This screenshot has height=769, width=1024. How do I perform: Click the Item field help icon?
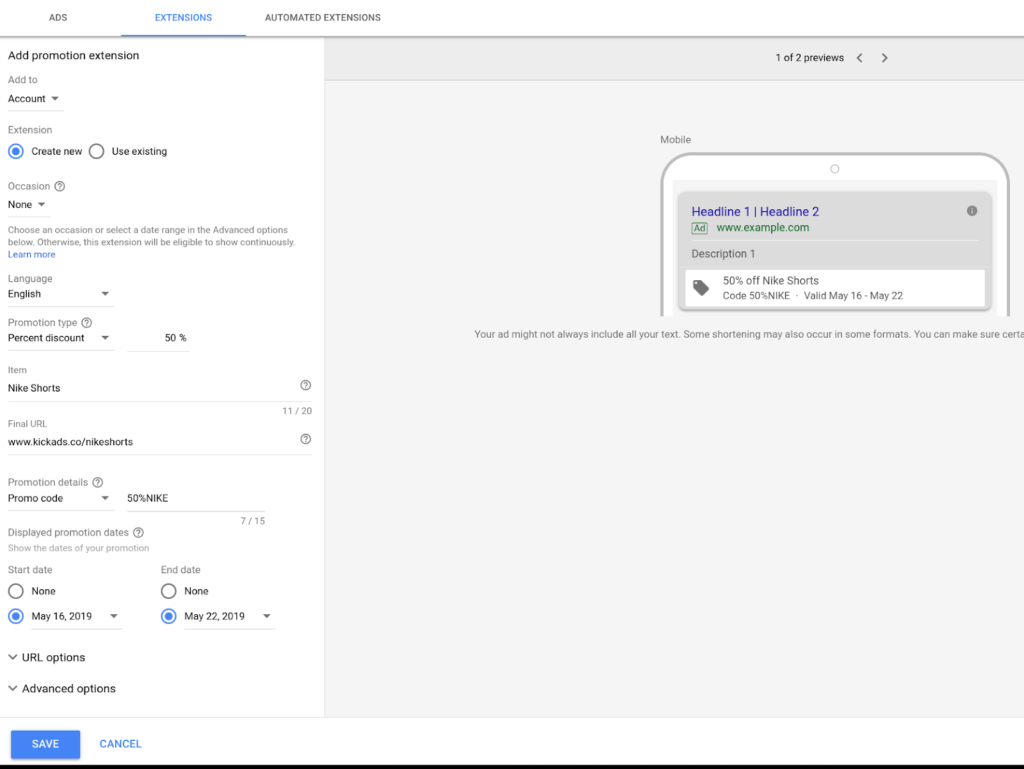[306, 385]
